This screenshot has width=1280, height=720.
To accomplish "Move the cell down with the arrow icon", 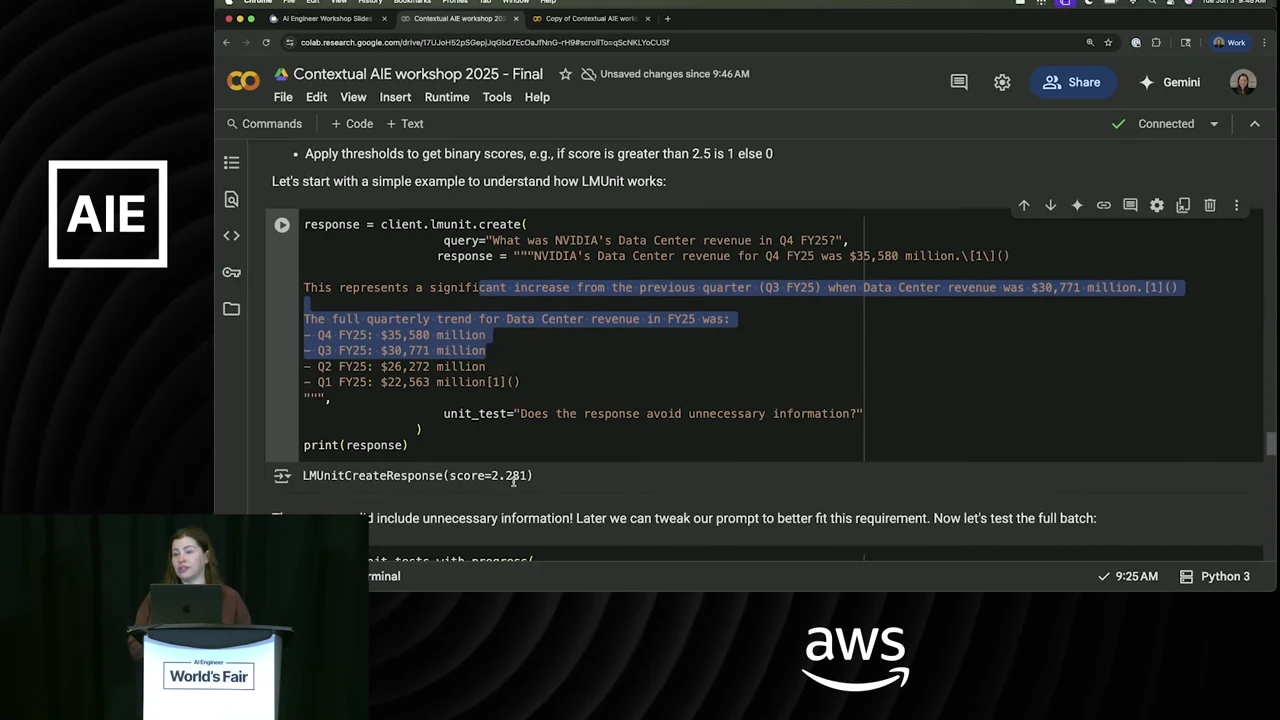I will click(x=1050, y=205).
